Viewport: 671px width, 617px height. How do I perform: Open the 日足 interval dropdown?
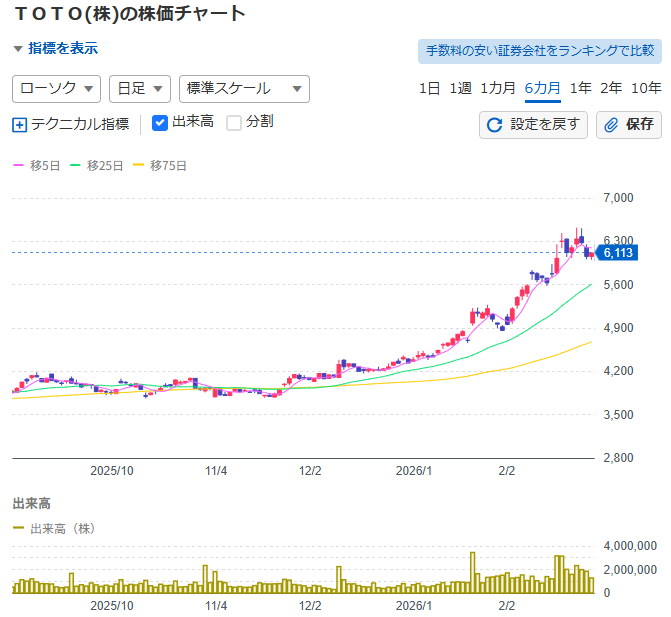[x=140, y=89]
